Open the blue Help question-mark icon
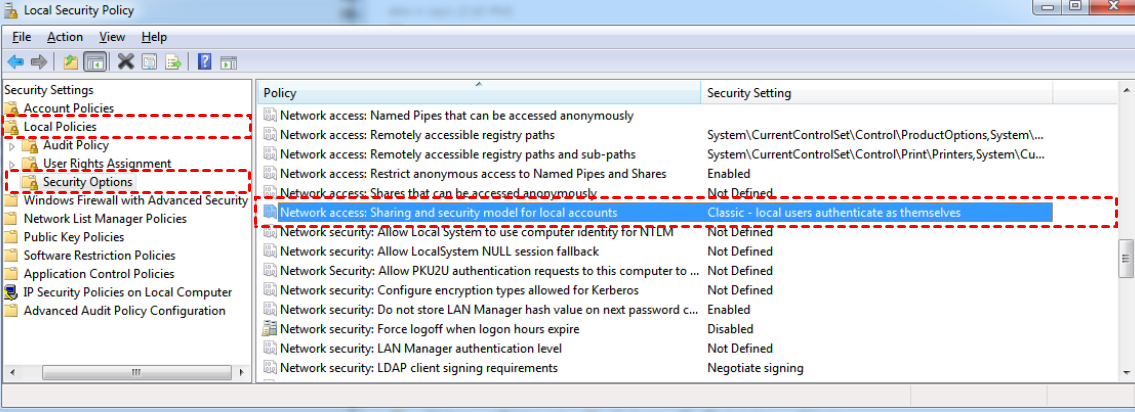Viewport: 1135px width, 412px height. [x=204, y=62]
